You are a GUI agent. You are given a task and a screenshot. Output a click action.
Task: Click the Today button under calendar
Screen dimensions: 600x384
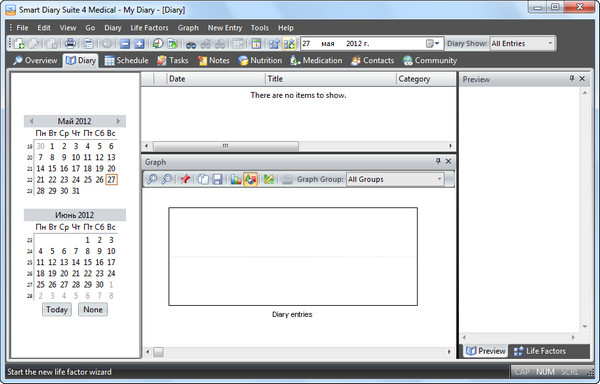57,309
